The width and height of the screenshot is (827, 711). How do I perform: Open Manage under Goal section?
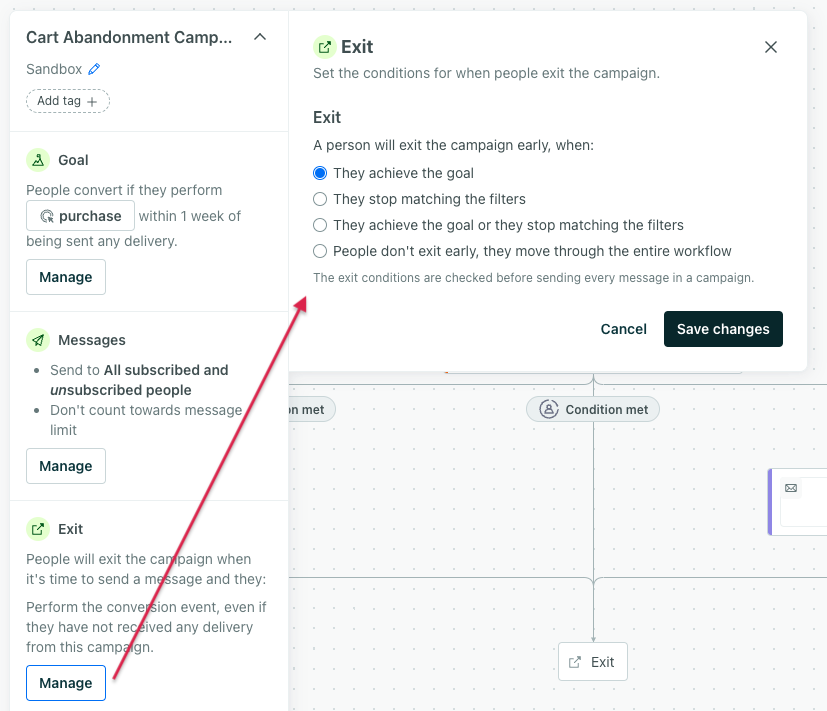66,277
